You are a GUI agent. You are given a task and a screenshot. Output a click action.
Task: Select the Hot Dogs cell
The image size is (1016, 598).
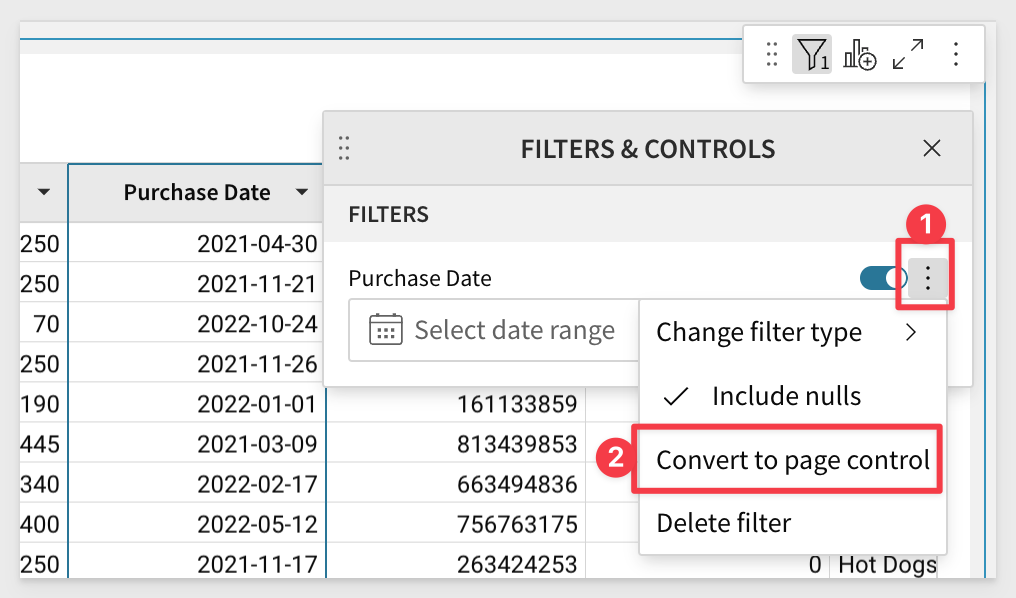886,565
